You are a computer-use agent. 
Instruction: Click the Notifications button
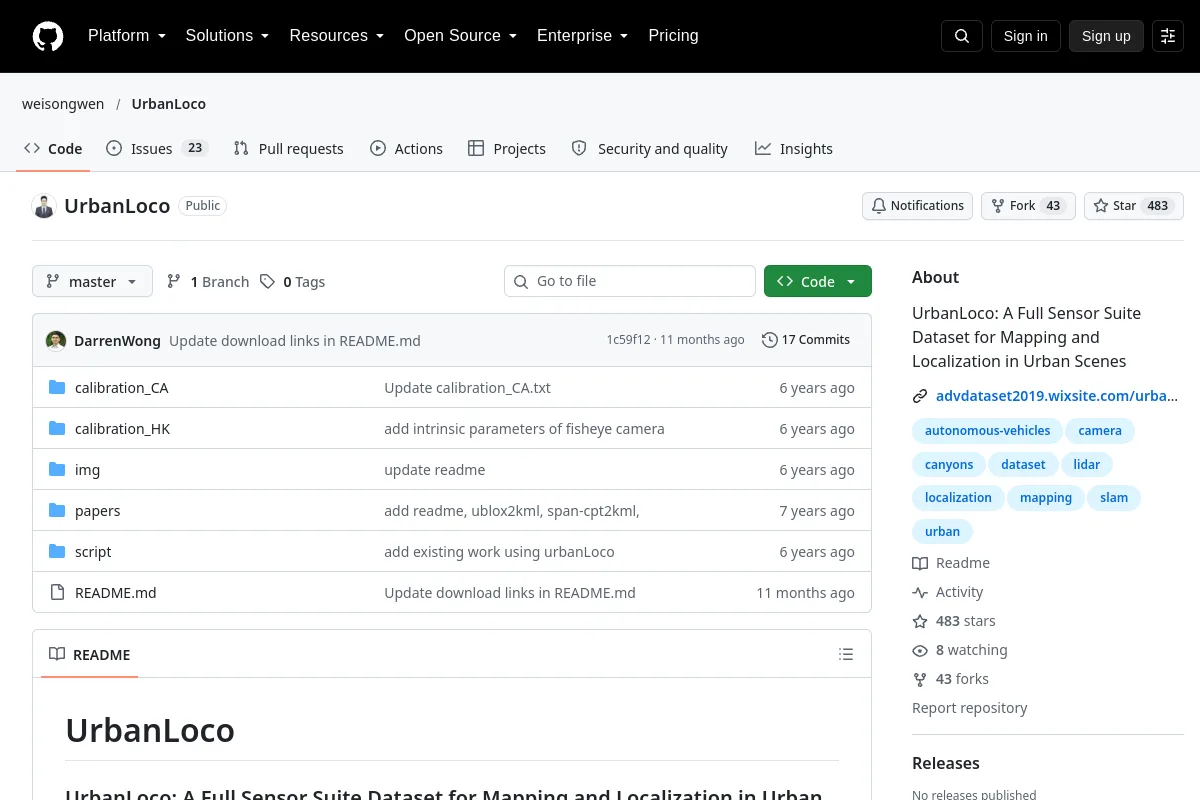pos(918,206)
